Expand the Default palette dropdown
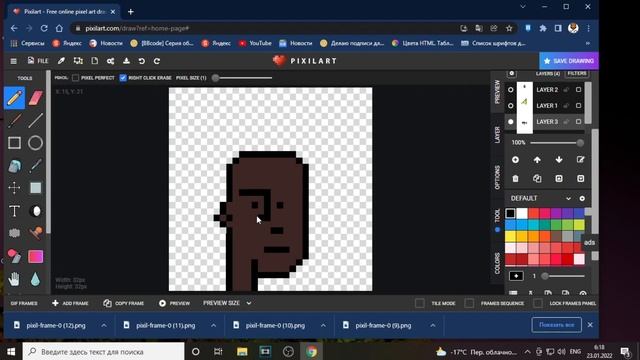Image resolution: width=640 pixels, height=360 pixels. 568,198
